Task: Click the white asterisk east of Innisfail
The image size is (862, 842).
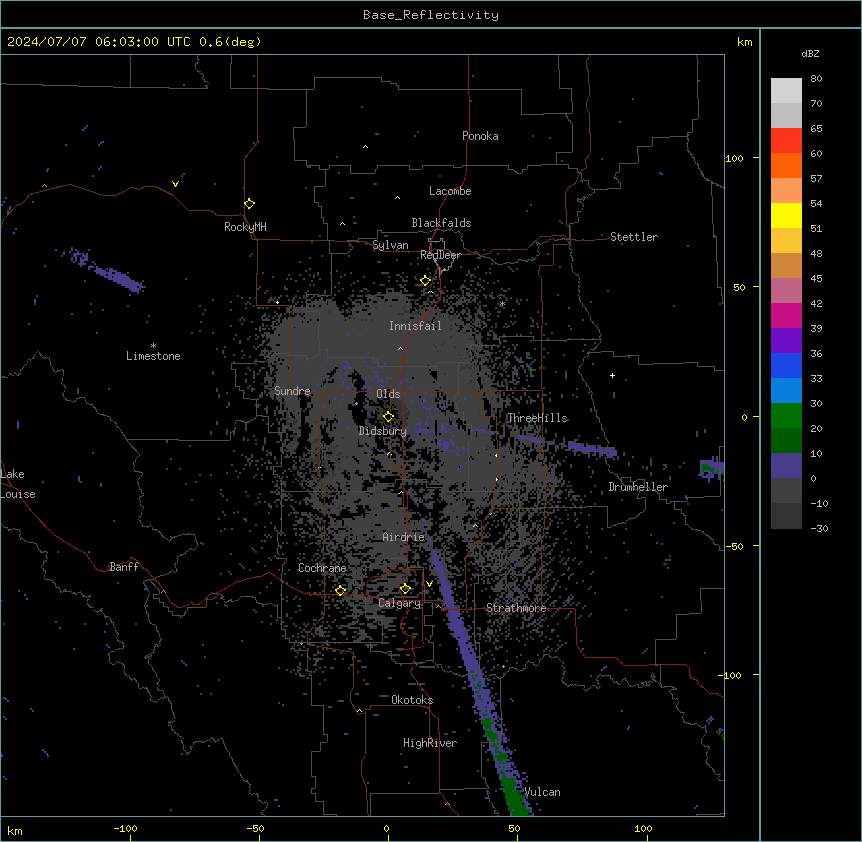Action: click(502, 304)
